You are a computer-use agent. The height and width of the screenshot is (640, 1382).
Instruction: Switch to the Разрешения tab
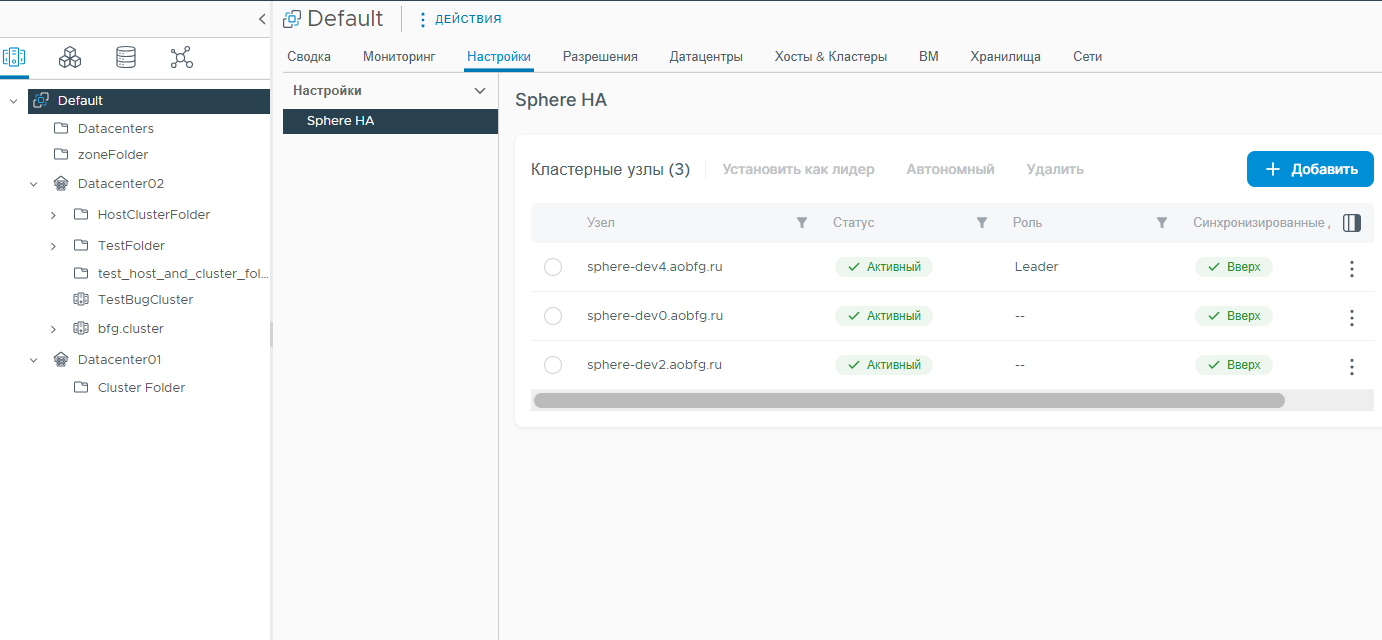(600, 57)
